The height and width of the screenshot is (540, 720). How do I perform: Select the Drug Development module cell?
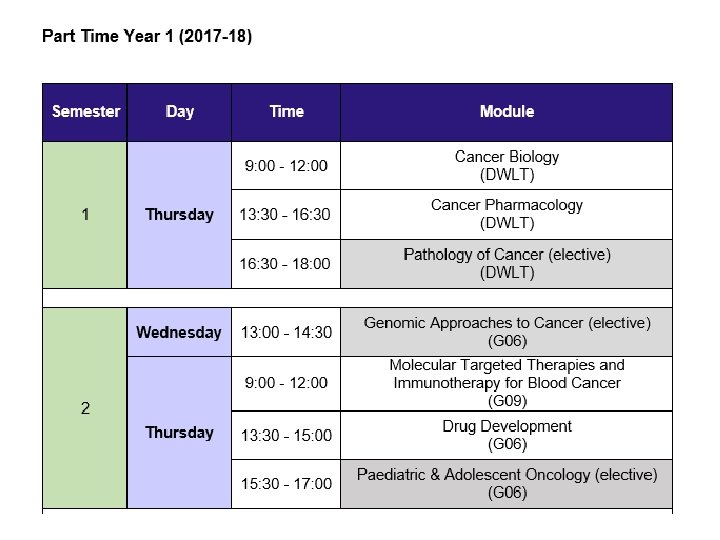(507, 435)
